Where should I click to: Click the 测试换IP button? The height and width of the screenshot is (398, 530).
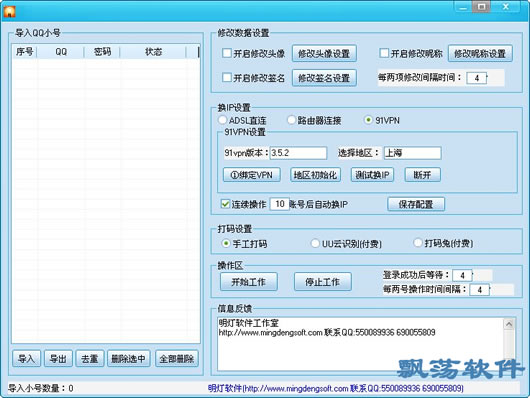tap(372, 175)
